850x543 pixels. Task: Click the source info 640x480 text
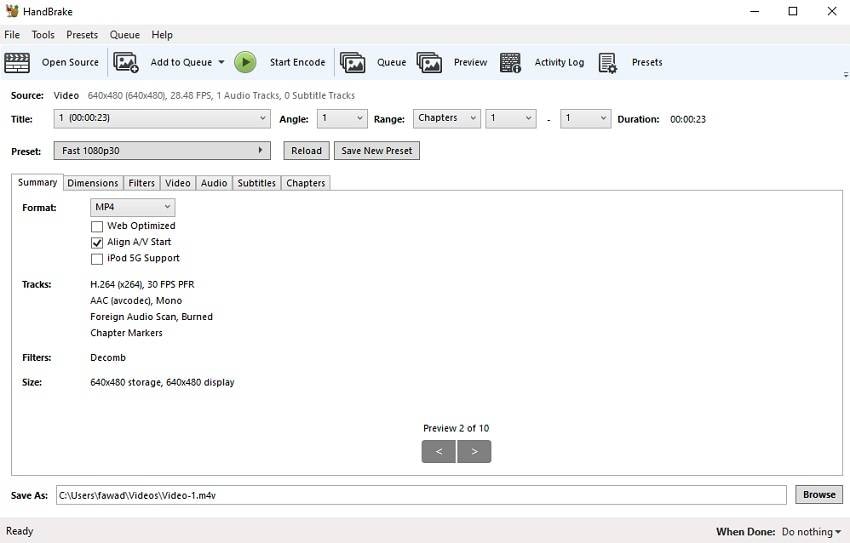[221, 95]
